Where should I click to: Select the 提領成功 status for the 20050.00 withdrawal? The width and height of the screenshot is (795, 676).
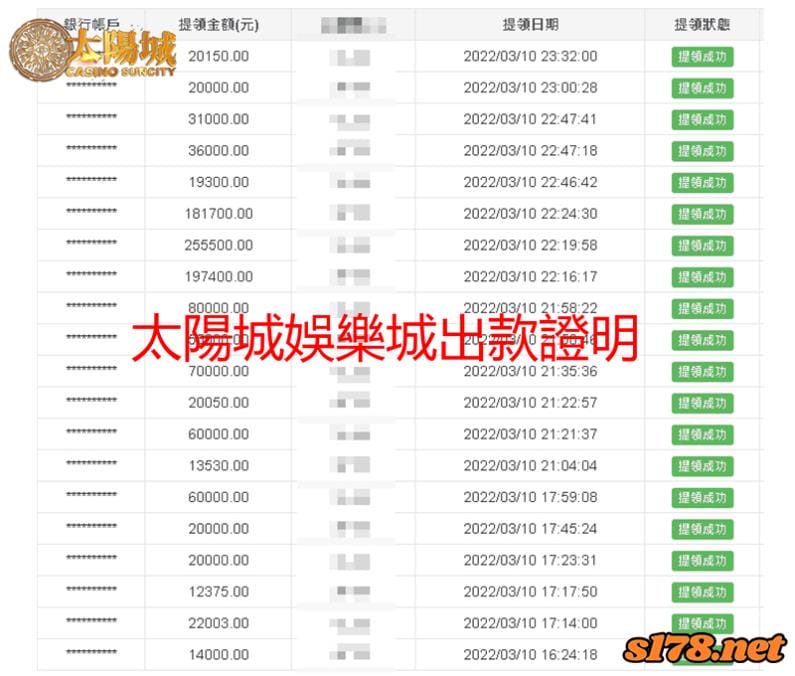[702, 403]
